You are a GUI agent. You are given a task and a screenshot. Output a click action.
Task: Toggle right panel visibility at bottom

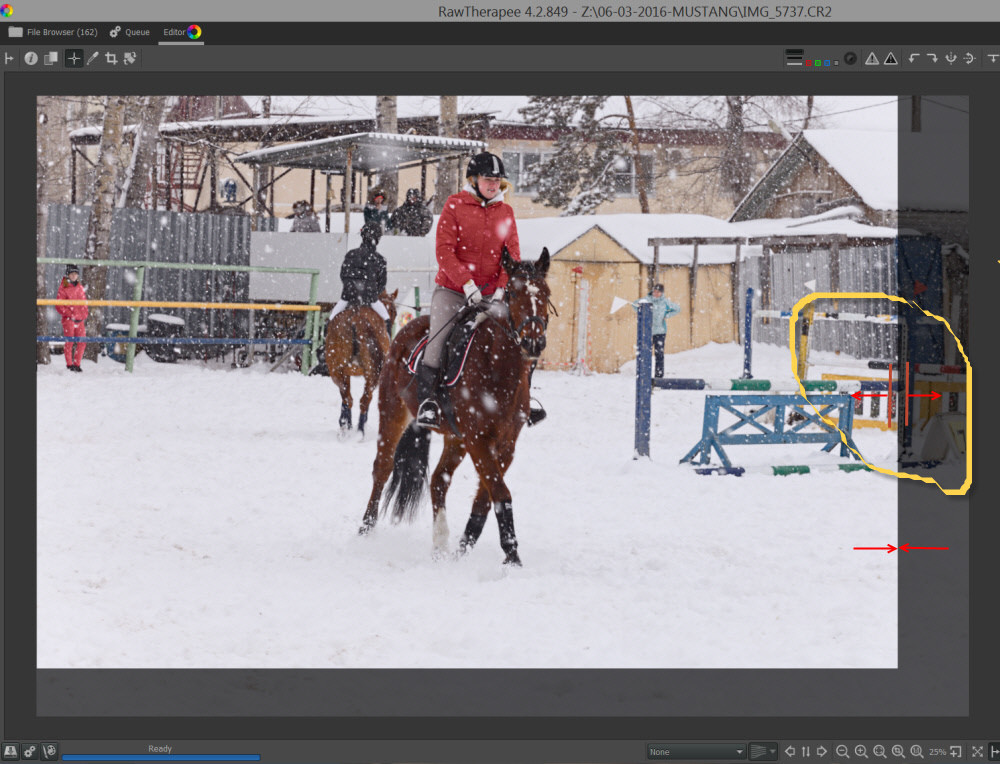coord(994,752)
